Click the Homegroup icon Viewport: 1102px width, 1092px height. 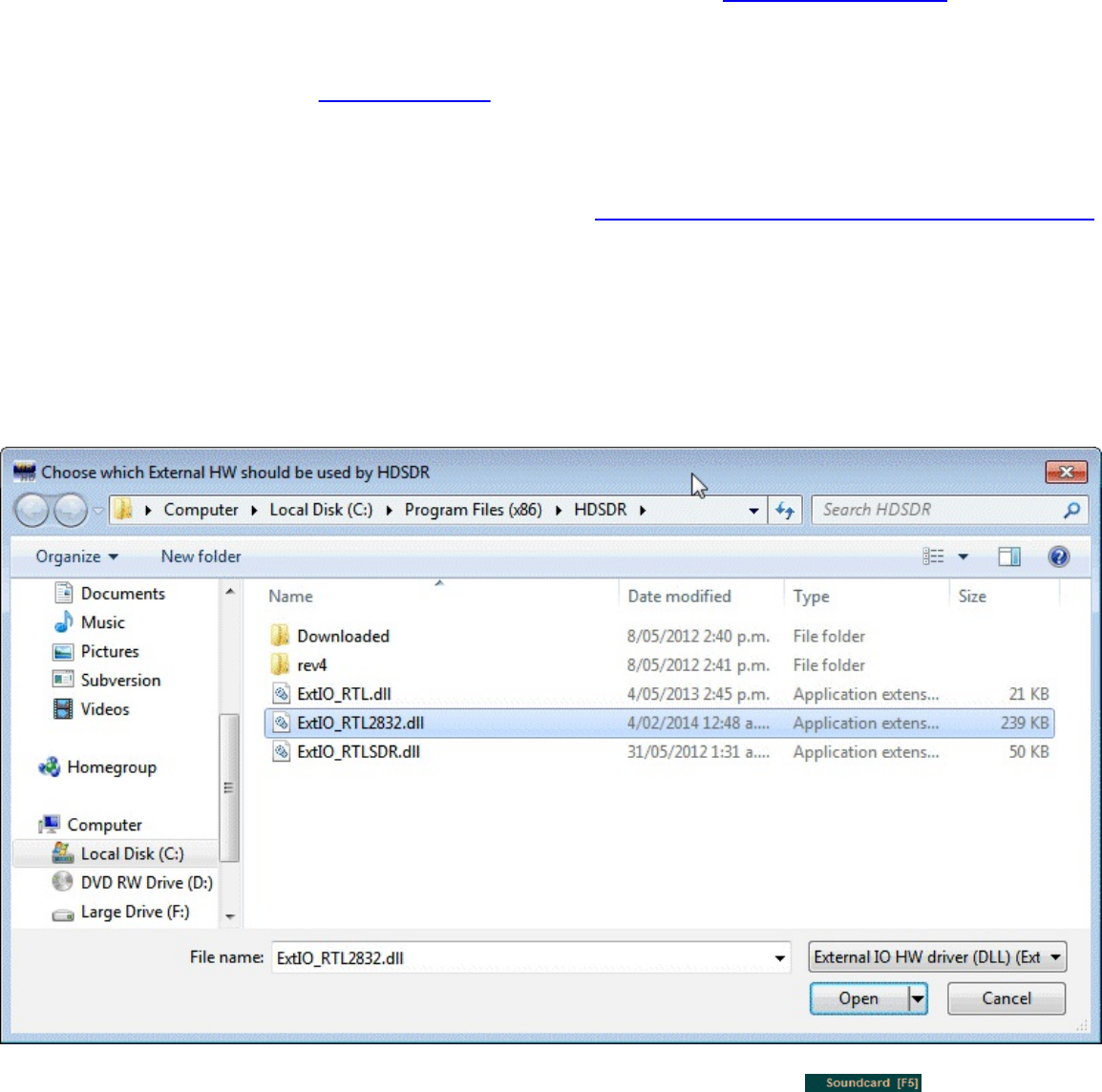[x=50, y=766]
